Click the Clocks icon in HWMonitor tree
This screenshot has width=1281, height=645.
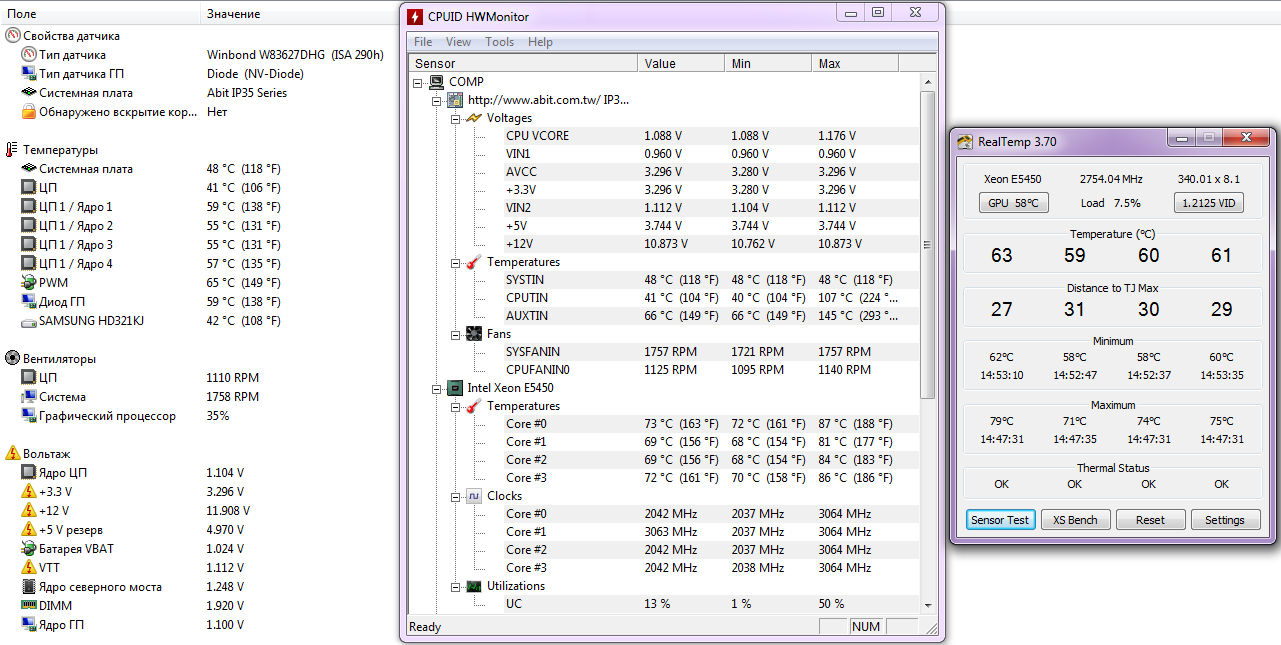point(473,496)
